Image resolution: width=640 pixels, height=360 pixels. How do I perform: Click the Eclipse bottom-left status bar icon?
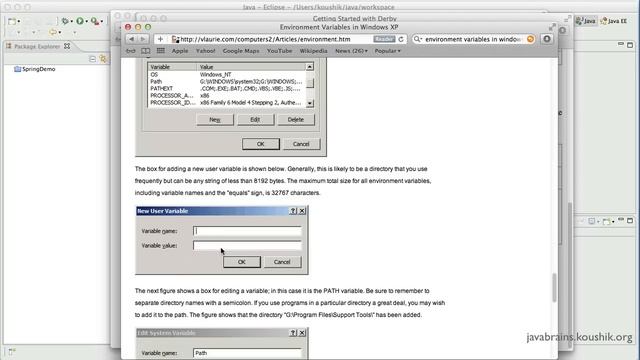point(11,351)
